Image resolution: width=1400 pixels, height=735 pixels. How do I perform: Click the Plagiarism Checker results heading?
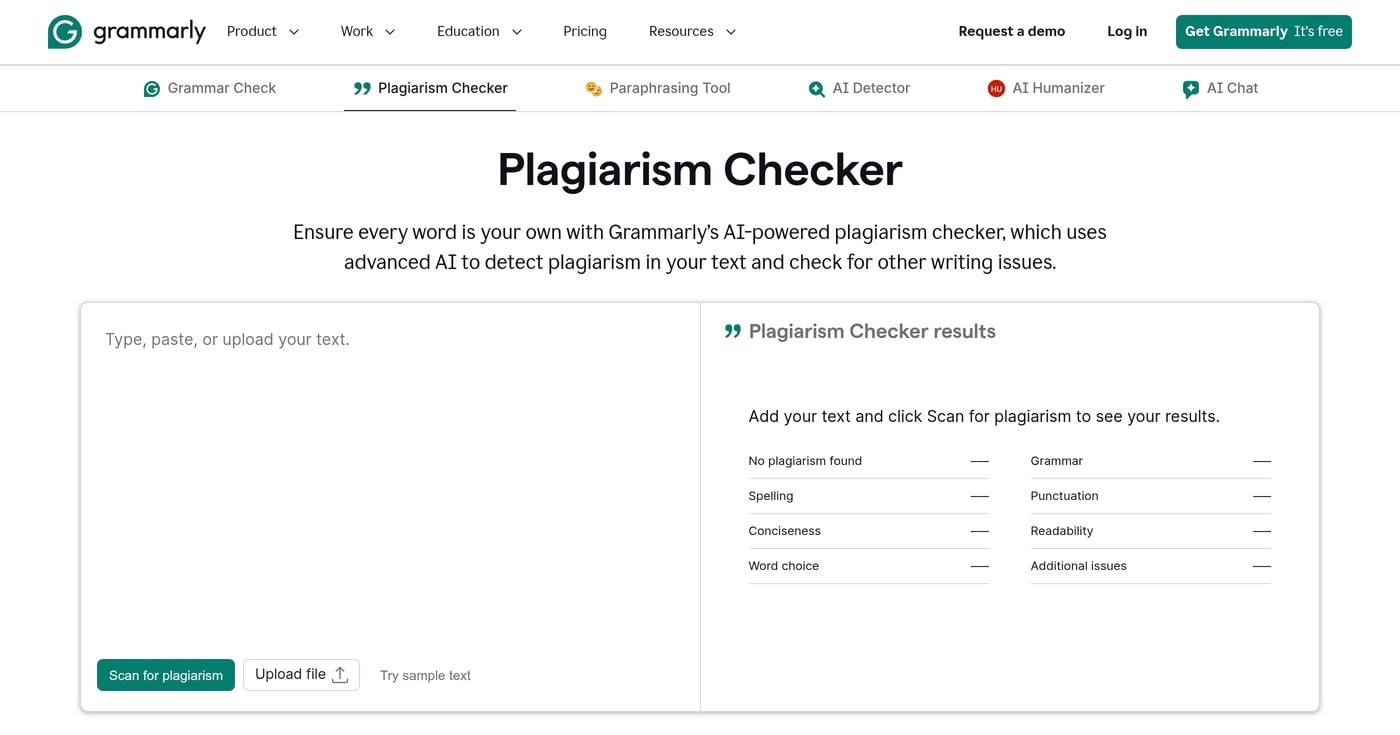coord(872,331)
